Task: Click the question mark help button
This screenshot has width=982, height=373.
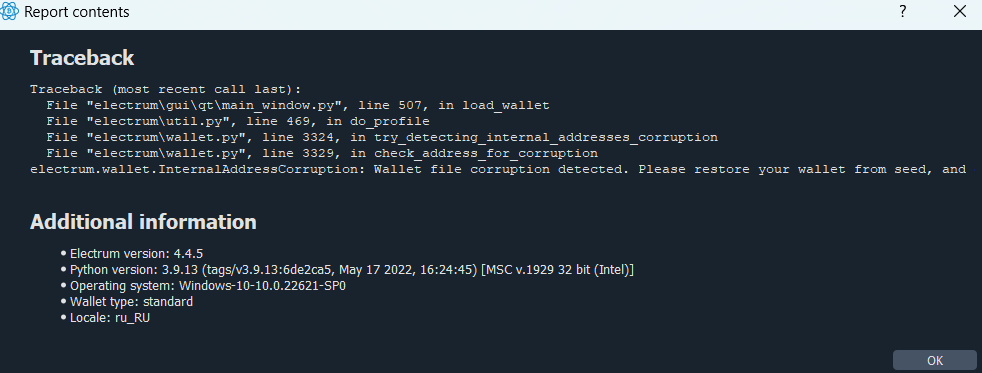Action: 902,11
